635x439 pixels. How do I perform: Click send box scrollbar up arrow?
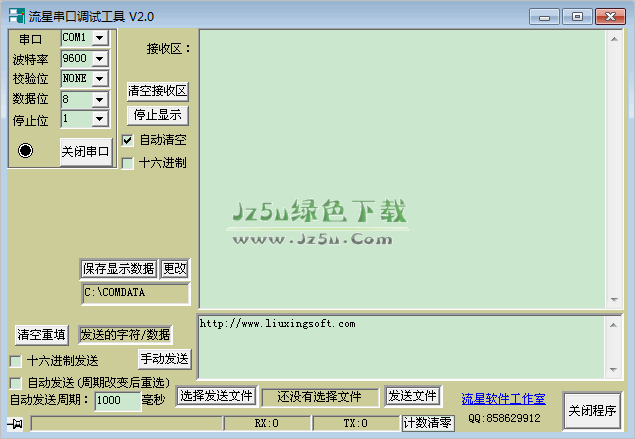coord(614,325)
